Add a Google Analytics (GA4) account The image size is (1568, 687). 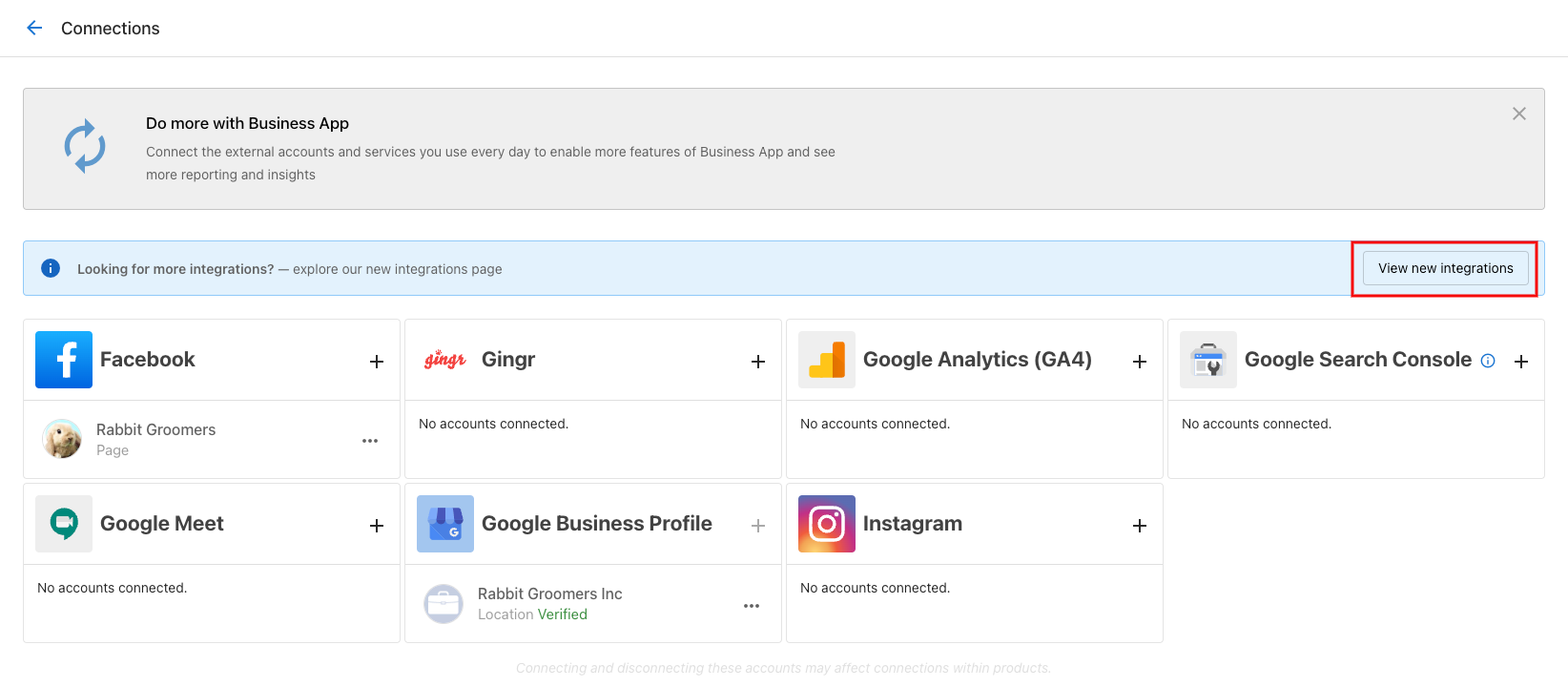[1140, 362]
